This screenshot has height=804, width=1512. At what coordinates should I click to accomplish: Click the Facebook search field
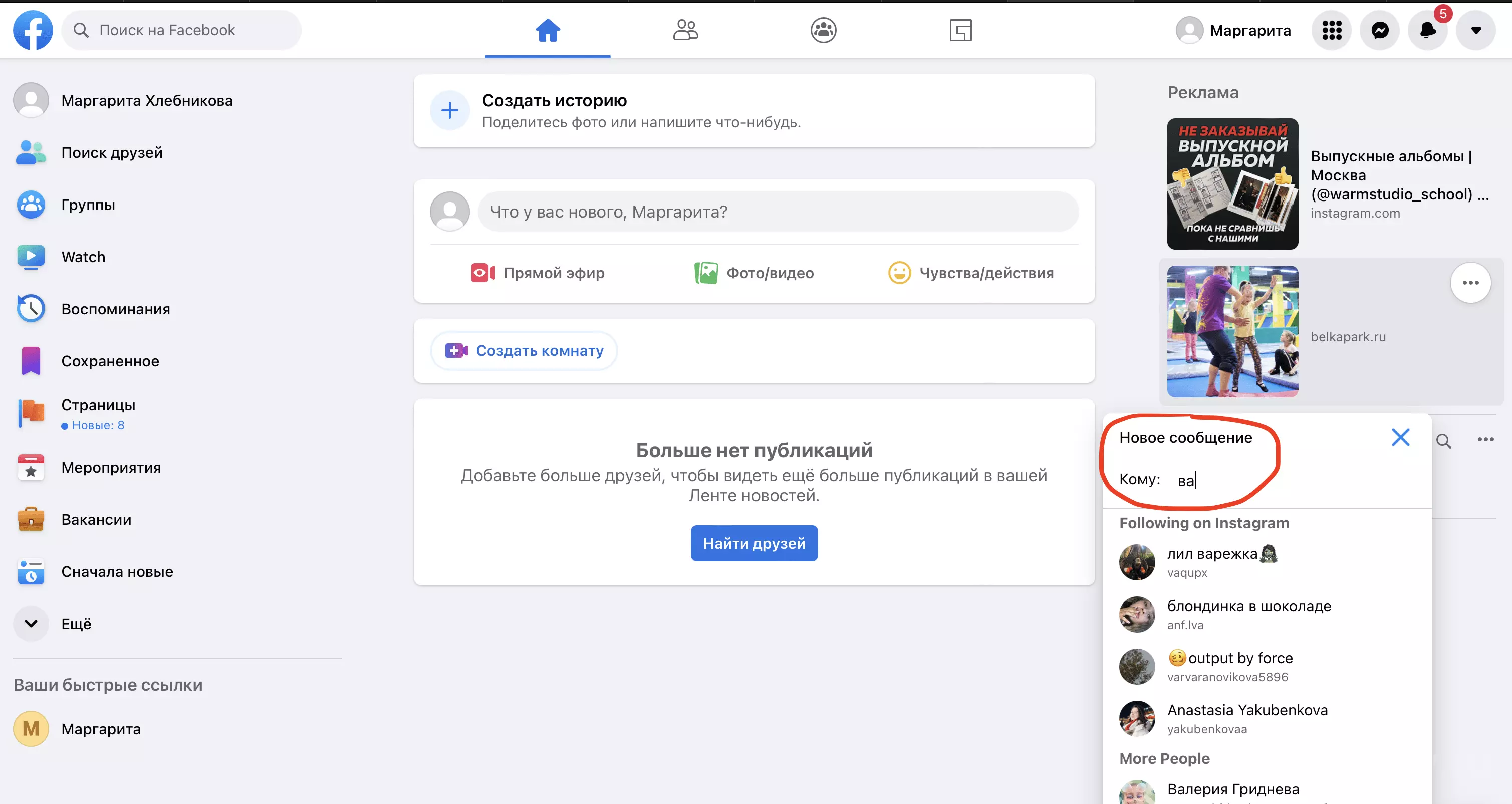pos(181,30)
